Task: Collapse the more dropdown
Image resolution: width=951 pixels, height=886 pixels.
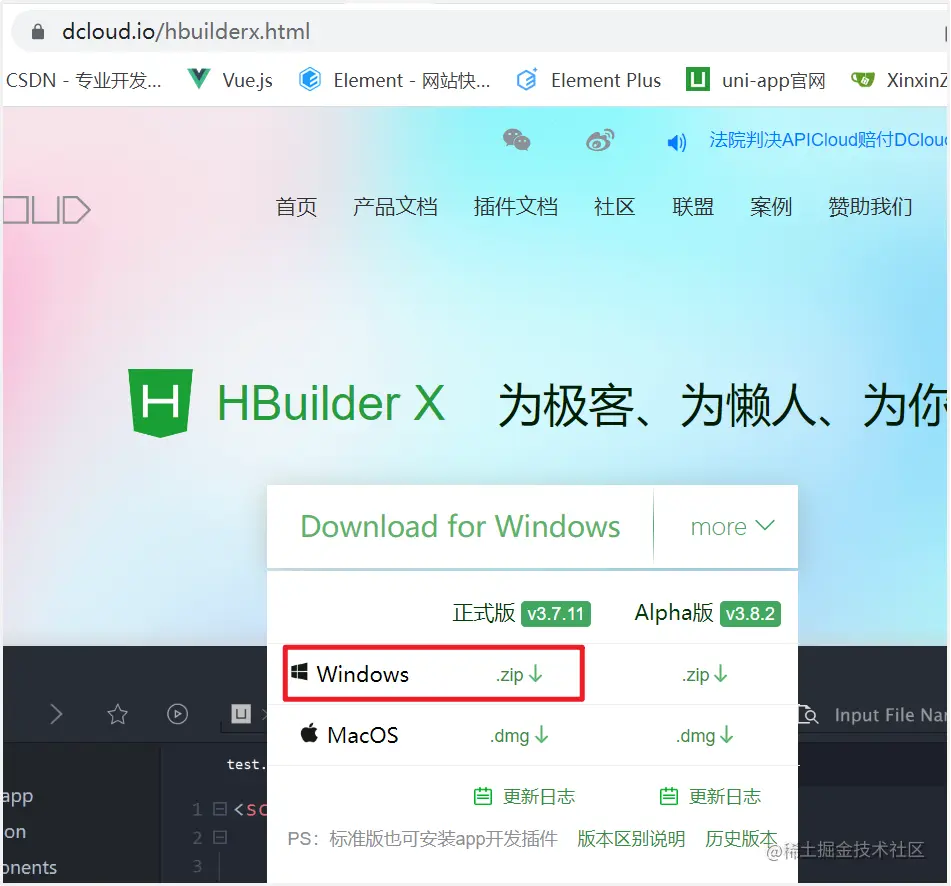Action: tap(732, 526)
